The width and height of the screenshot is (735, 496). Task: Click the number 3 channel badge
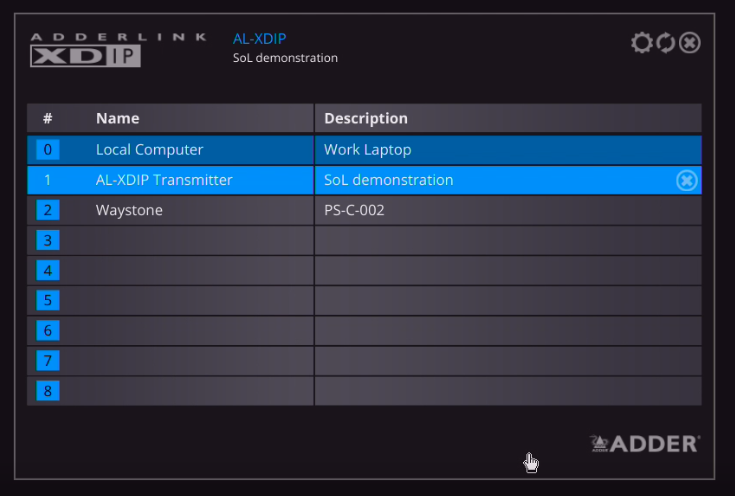pyautogui.click(x=47, y=240)
